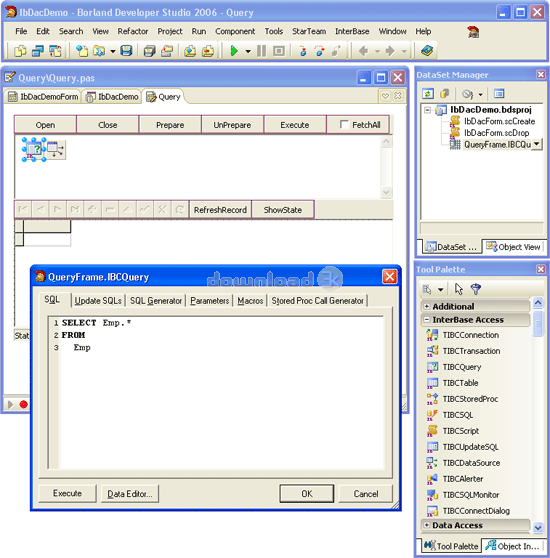The height and width of the screenshot is (558, 550).
Task: Select IbDacForm.scCreate tree item
Action: (x=499, y=121)
